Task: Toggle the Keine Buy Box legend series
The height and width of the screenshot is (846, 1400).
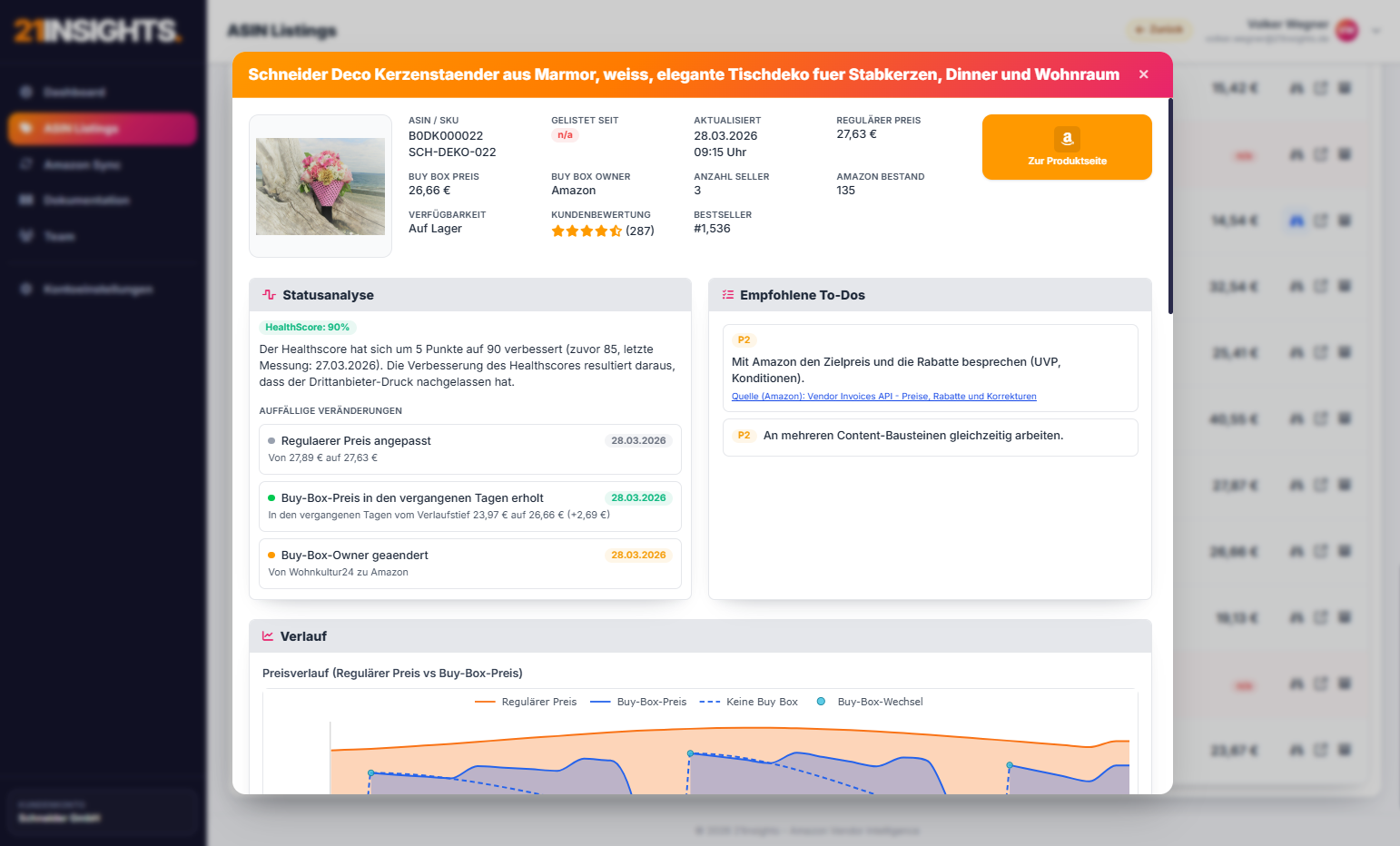Action: [748, 702]
